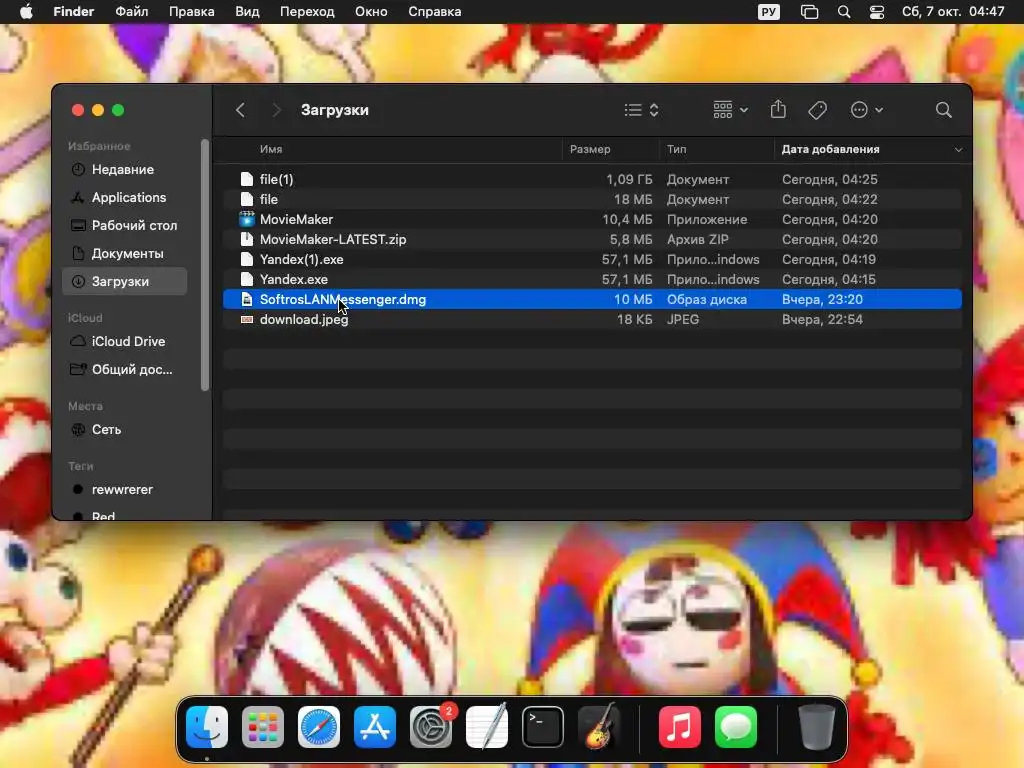Open the Finder menu
Image resolution: width=1024 pixels, height=768 pixels.
point(73,12)
